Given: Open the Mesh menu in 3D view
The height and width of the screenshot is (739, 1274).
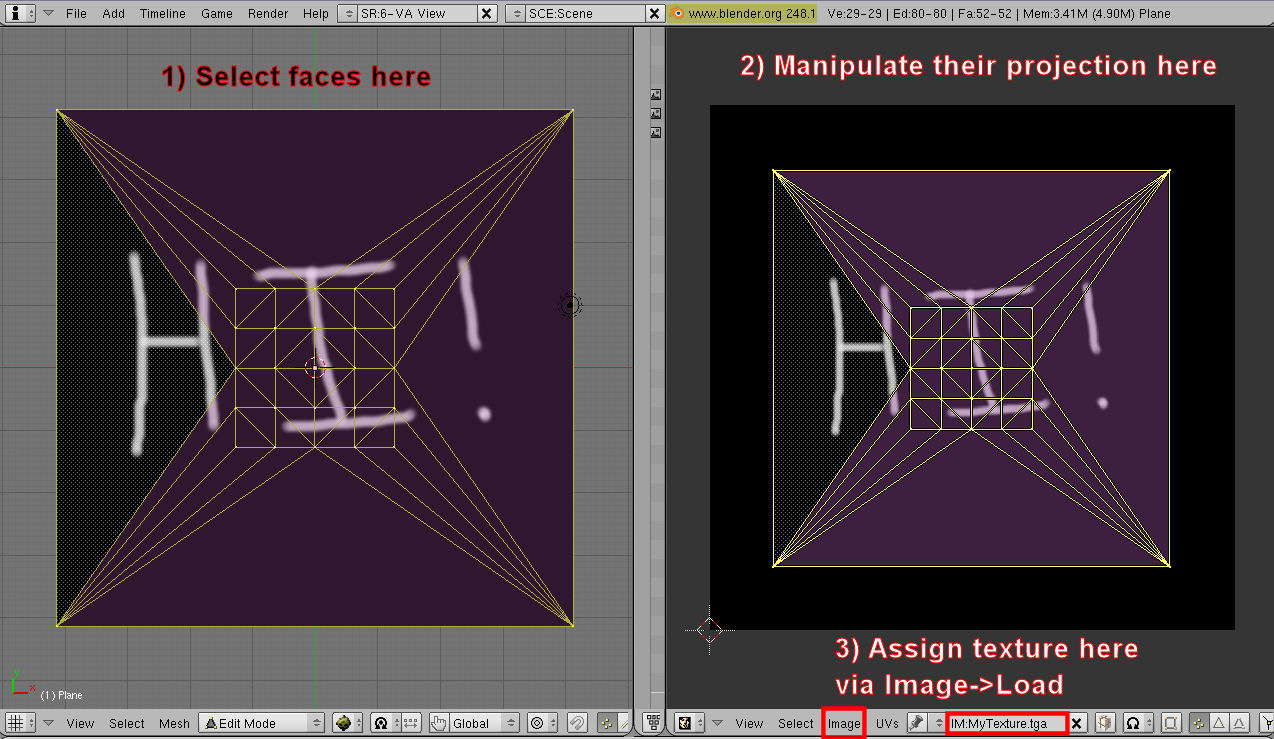Looking at the screenshot, I should pos(174,723).
